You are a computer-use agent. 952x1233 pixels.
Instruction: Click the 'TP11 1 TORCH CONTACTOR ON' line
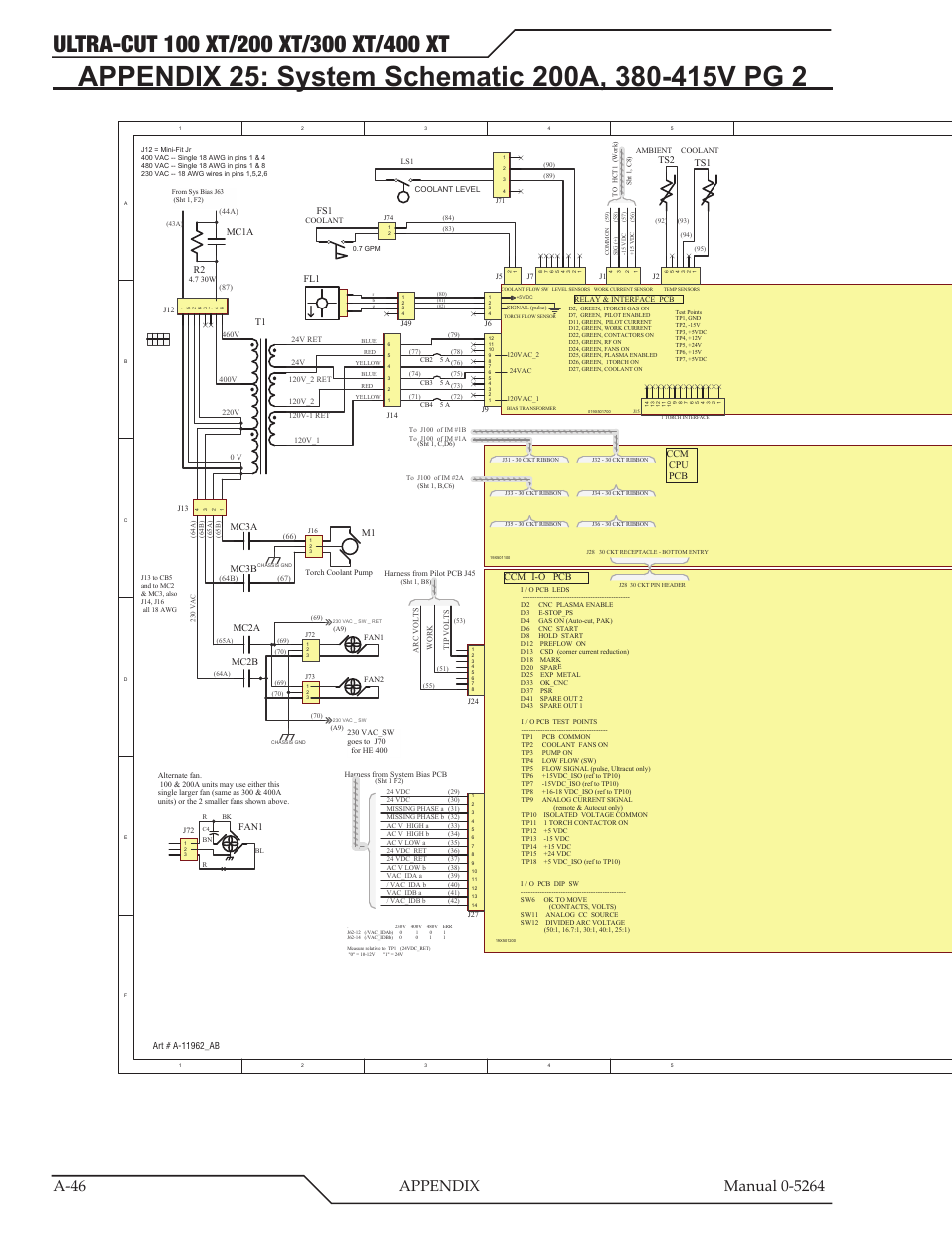(x=575, y=823)
